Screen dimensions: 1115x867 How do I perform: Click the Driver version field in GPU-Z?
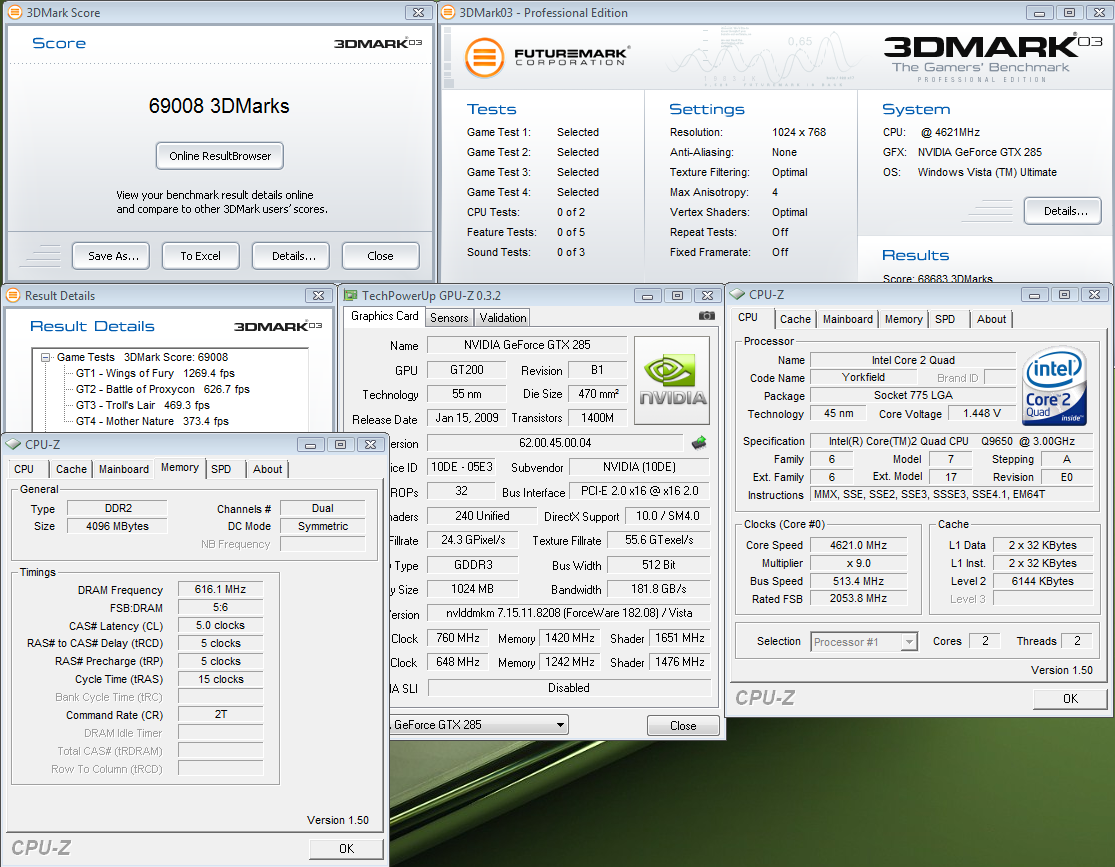[569, 613]
